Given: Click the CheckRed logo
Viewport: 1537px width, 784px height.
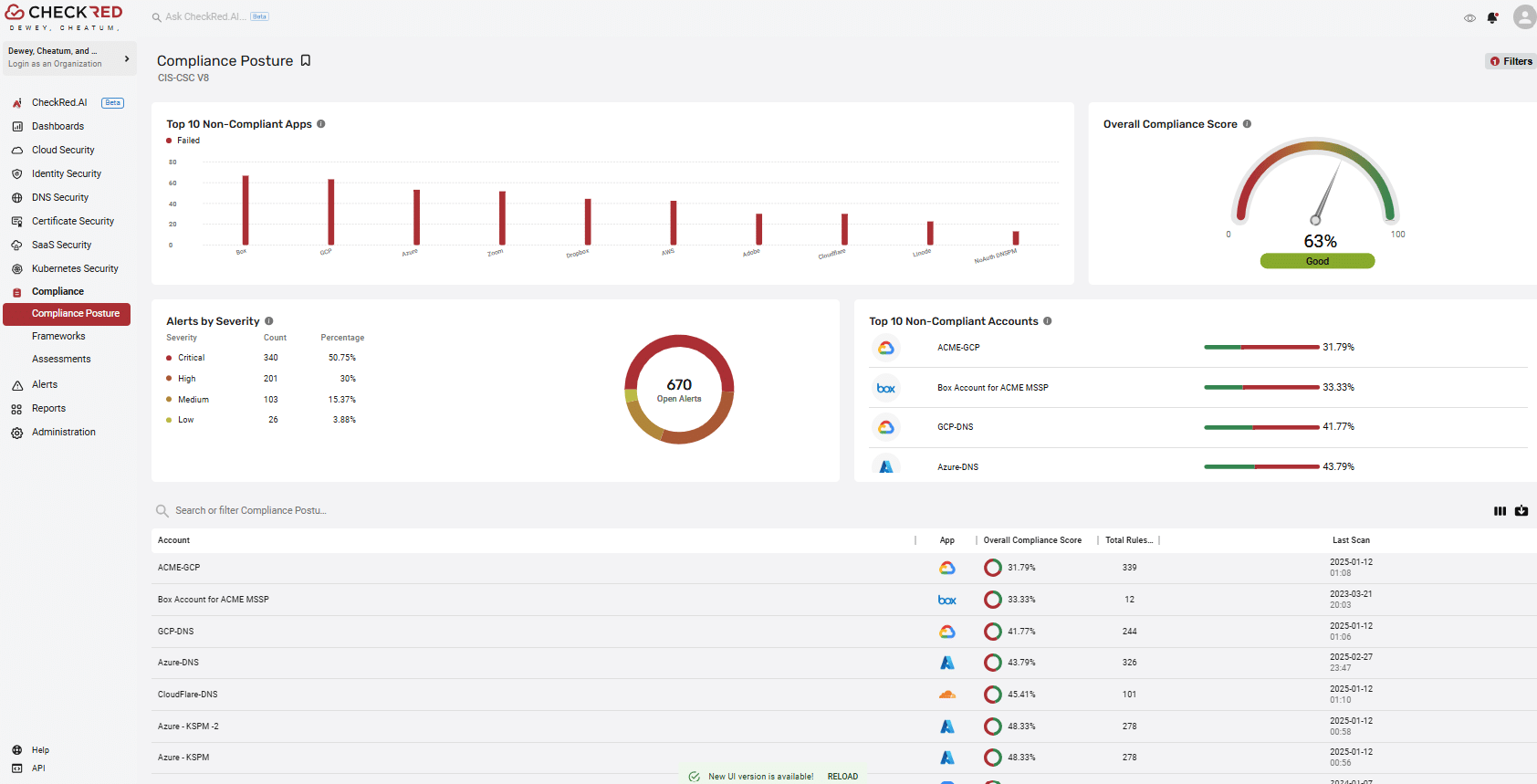Looking at the screenshot, I should click(x=64, y=16).
